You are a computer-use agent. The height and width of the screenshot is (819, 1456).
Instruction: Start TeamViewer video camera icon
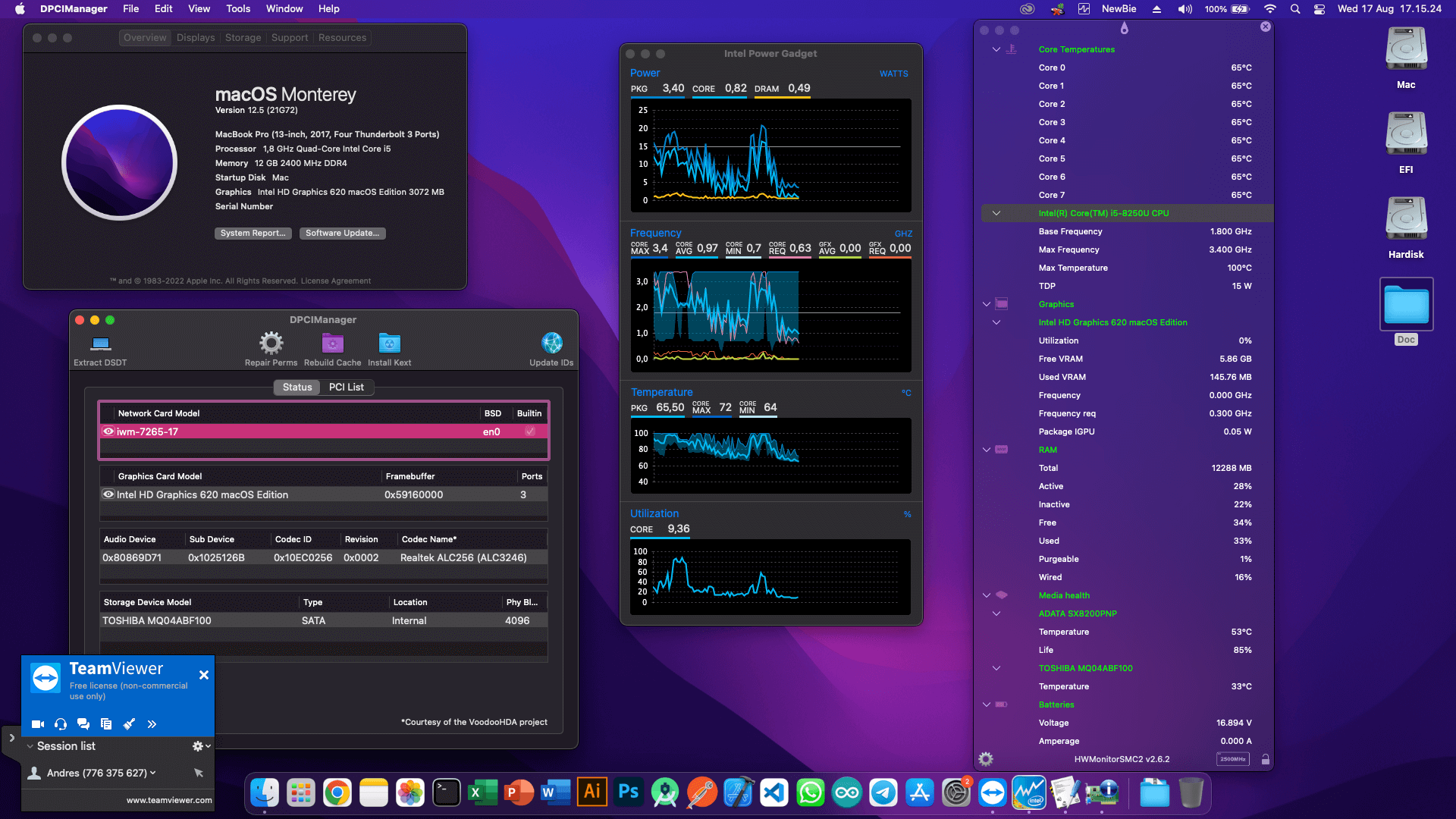[38, 724]
